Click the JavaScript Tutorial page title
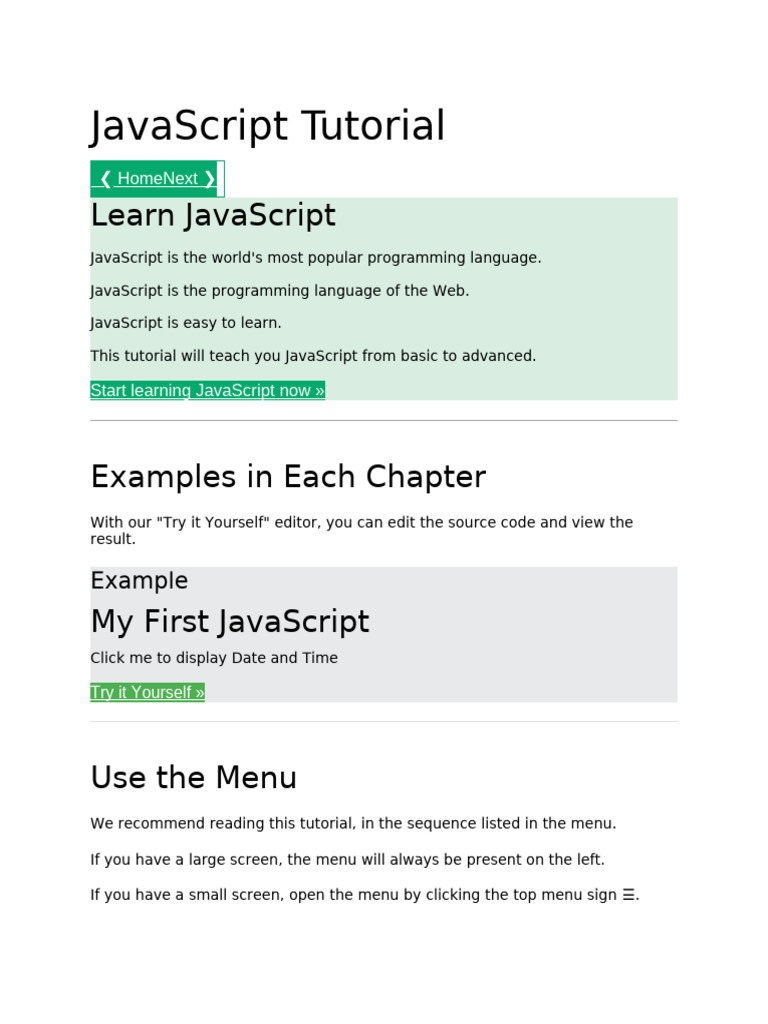This screenshot has width=768, height=1024. 267,127
